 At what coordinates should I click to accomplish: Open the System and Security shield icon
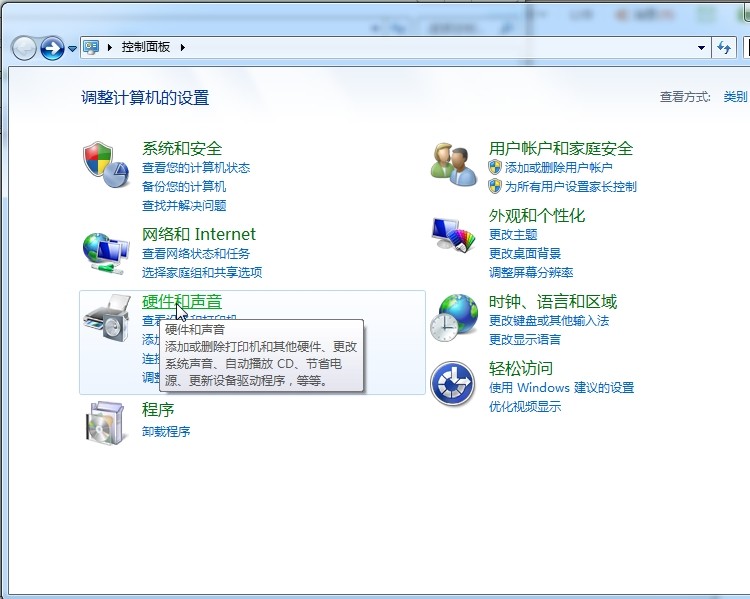(106, 165)
